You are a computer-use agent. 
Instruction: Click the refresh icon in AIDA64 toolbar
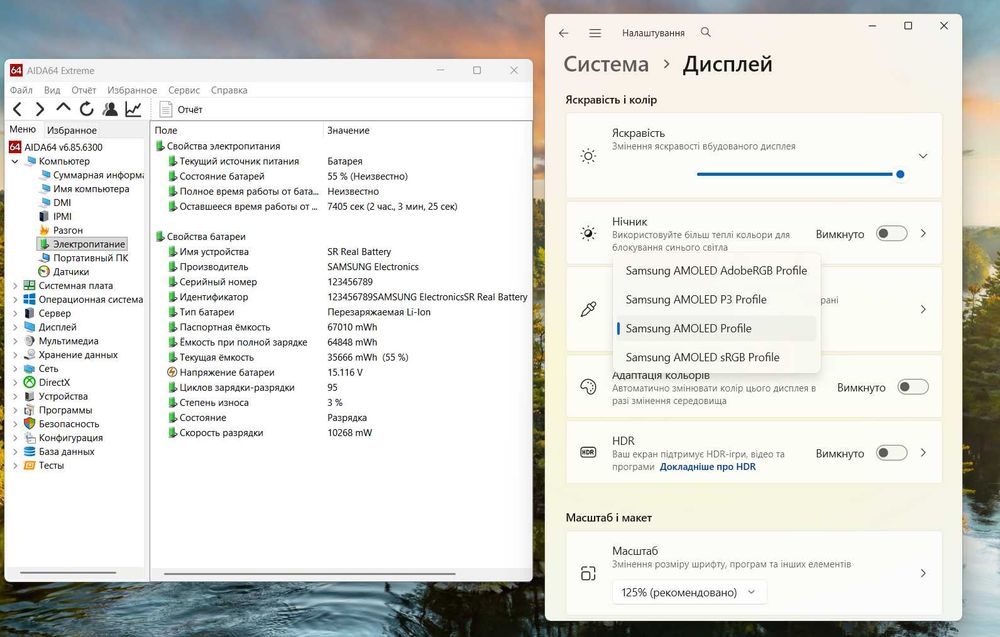click(x=86, y=109)
